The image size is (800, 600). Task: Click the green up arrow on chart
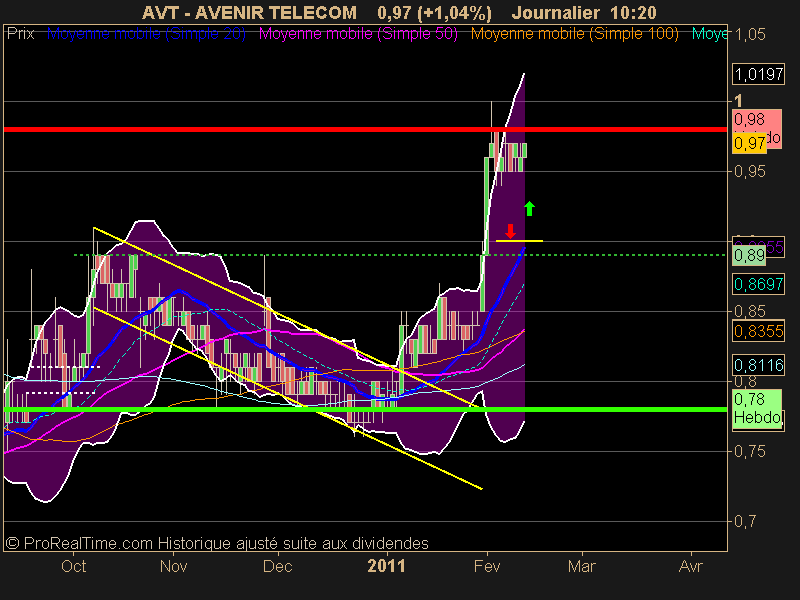pos(529,208)
